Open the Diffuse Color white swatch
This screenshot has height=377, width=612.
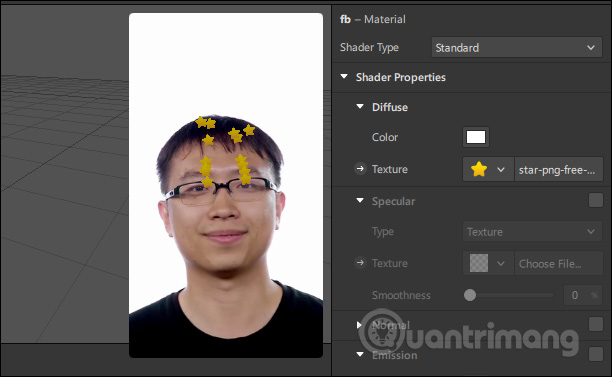476,137
